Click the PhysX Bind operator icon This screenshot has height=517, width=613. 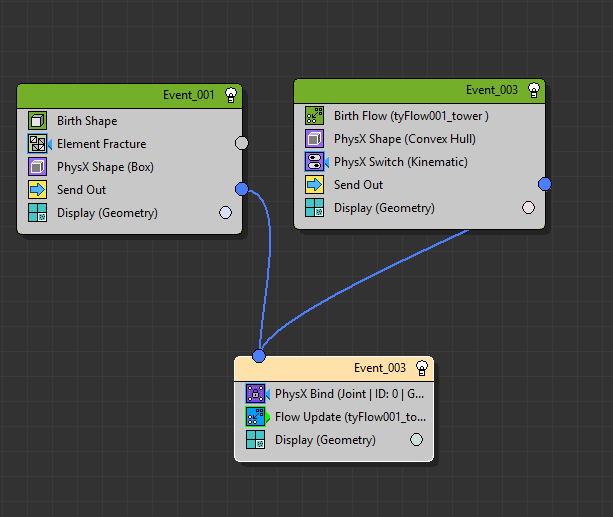pos(255,394)
